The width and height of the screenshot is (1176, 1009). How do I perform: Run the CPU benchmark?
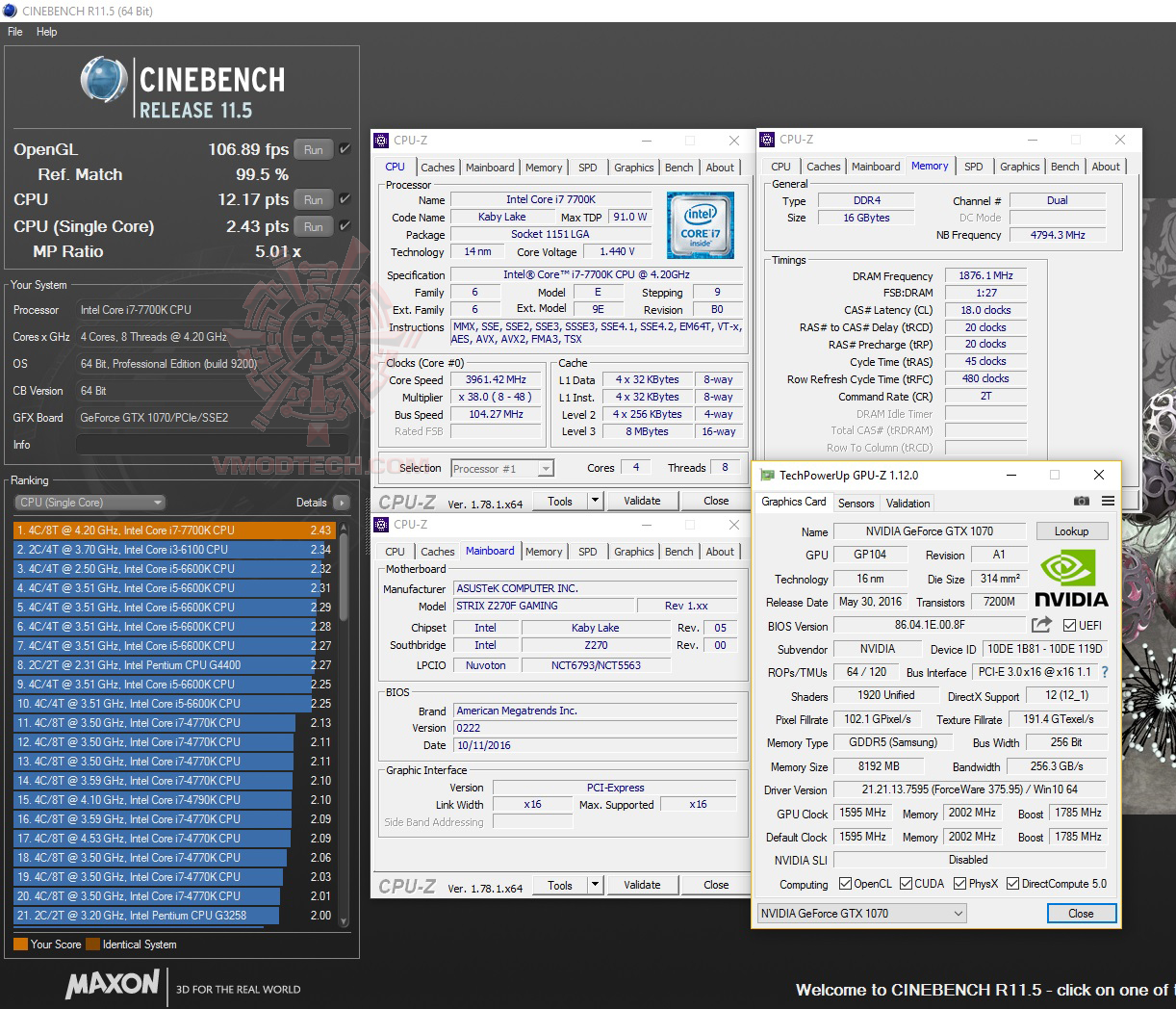314,199
